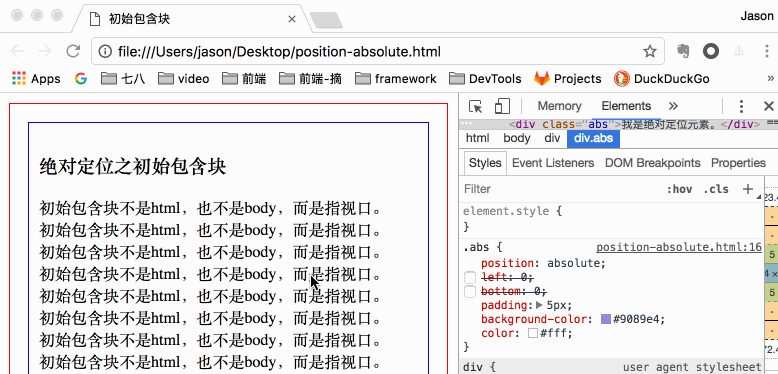Screen dimensions: 778x374
Task: Toggle the .cls class editor button
Action: coord(715,189)
